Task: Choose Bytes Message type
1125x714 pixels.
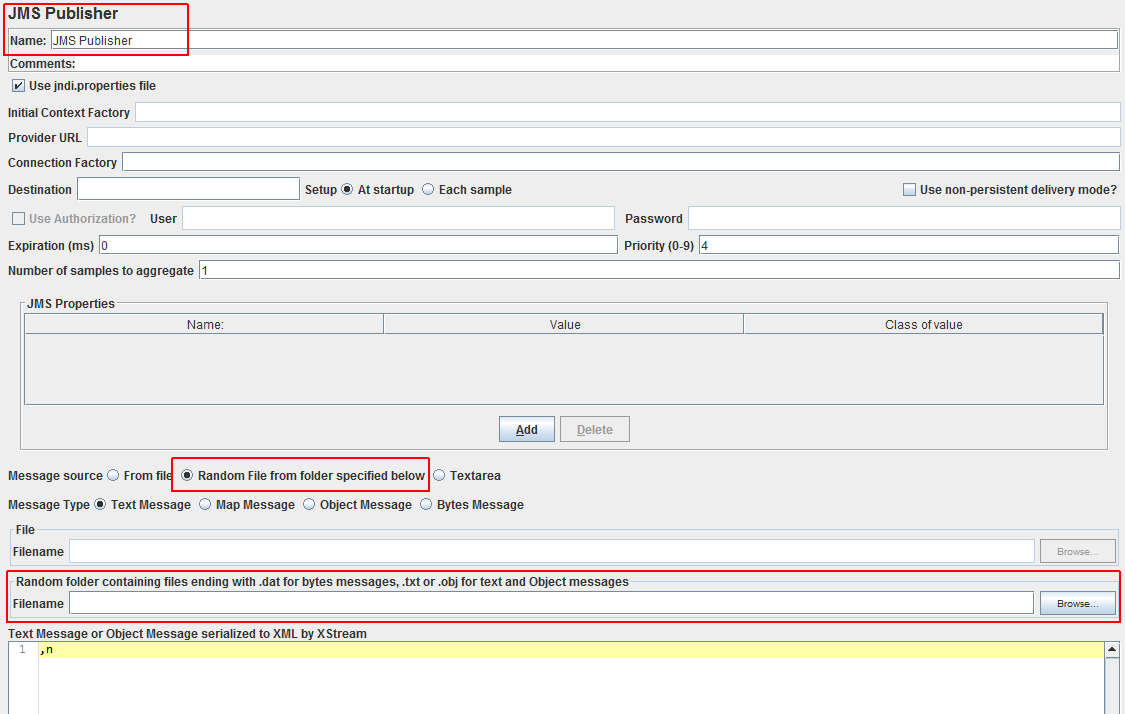Action: [426, 505]
